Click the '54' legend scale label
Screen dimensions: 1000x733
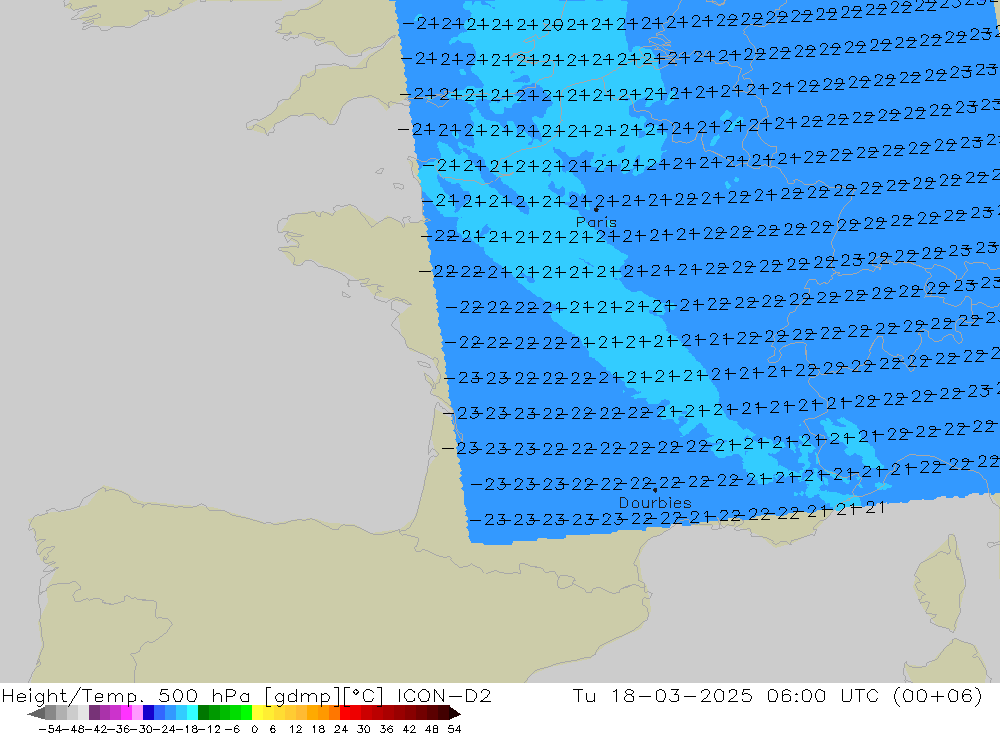point(454,729)
